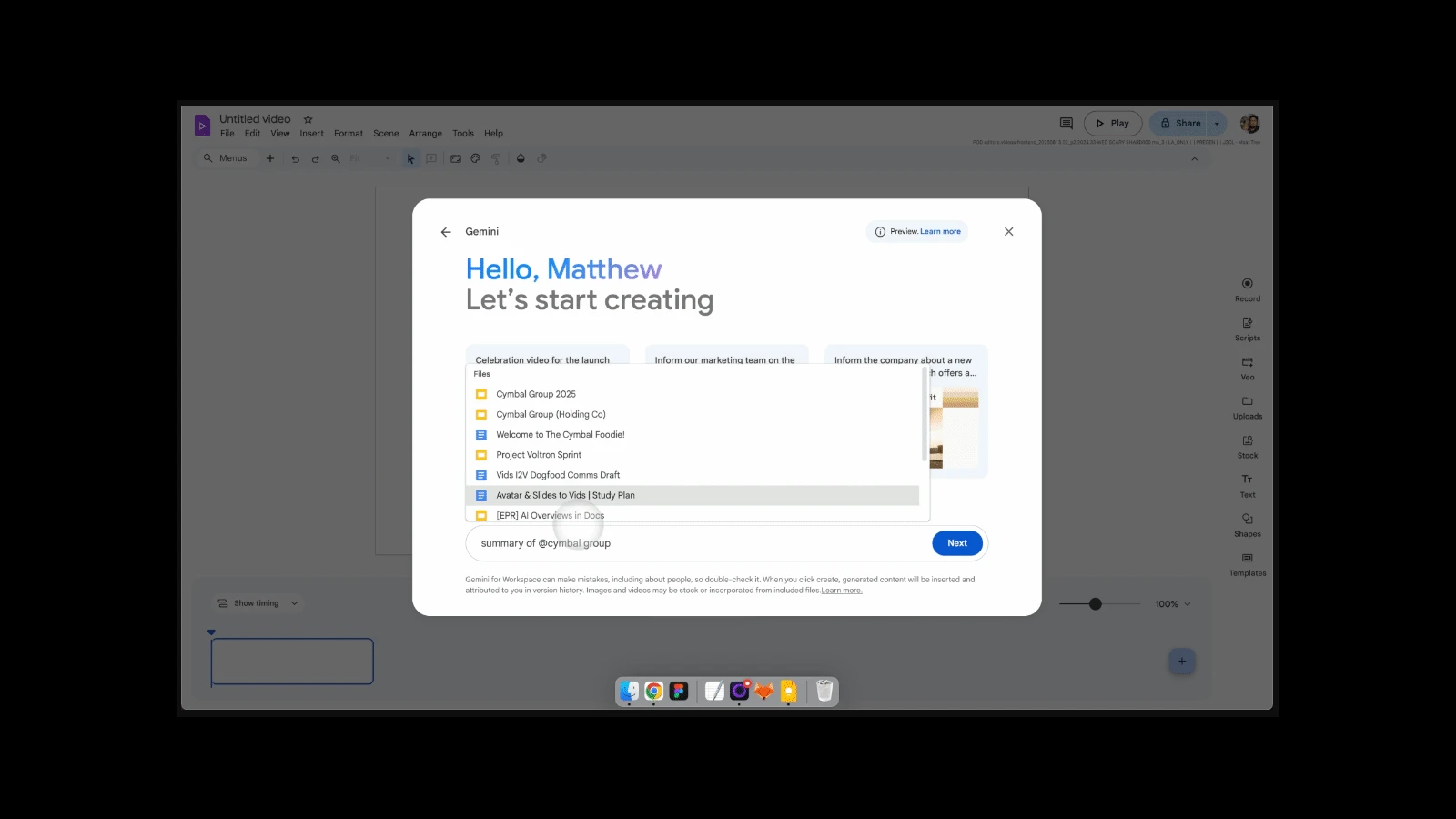Image resolution: width=1456 pixels, height=819 pixels.
Task: Click the Share button
Action: click(1178, 124)
